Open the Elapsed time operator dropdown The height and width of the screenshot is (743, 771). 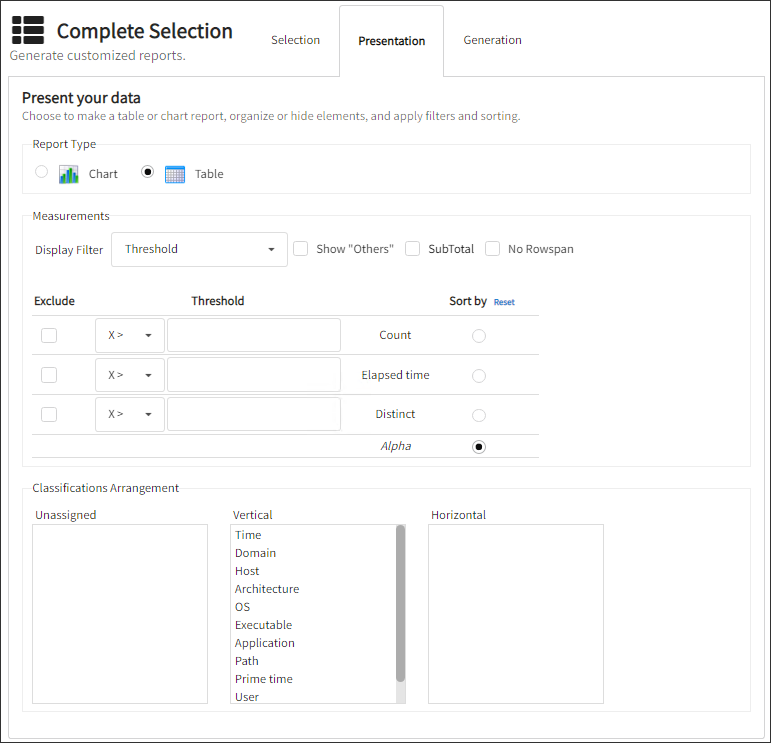tap(130, 375)
